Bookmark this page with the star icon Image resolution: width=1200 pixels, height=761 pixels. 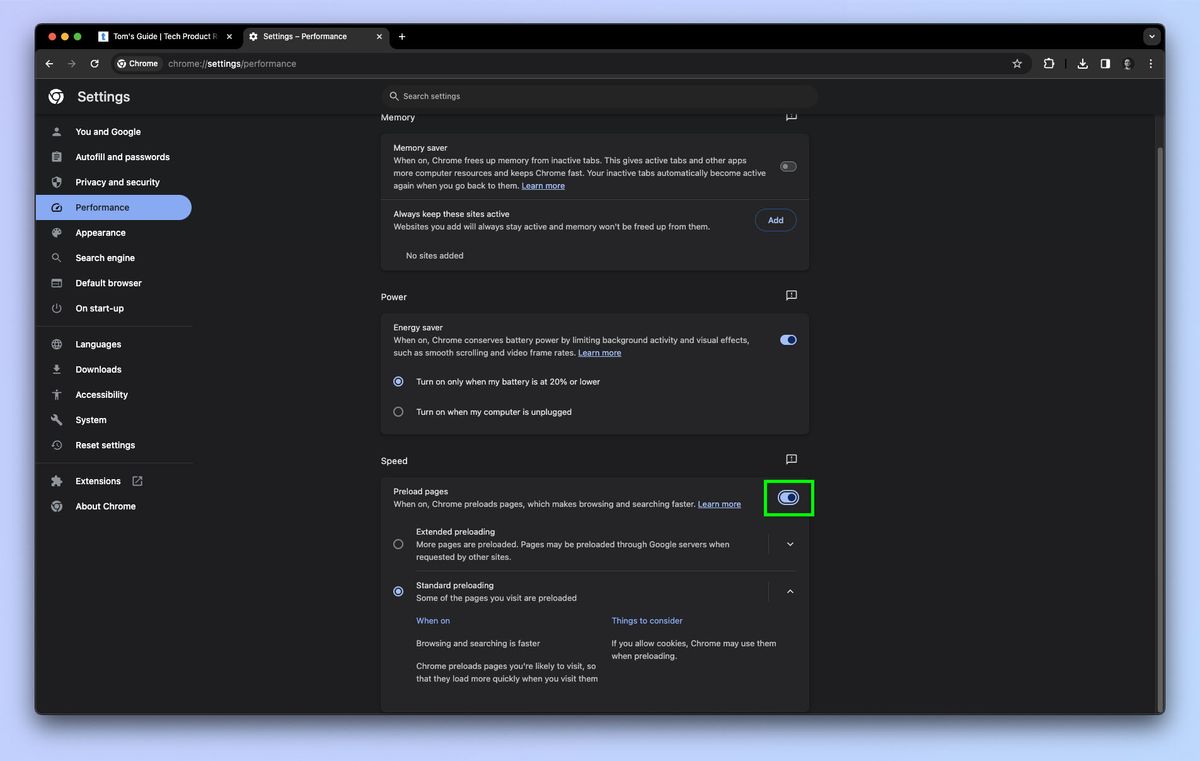tap(1017, 63)
